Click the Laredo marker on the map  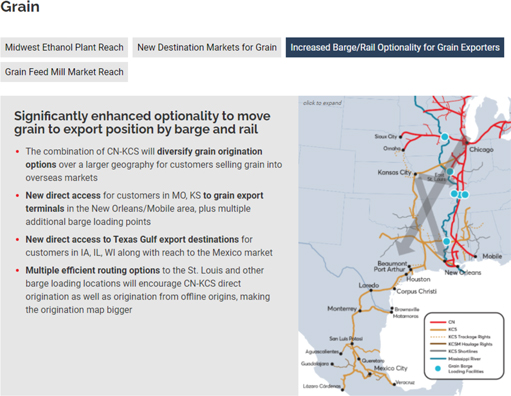coord(371,290)
